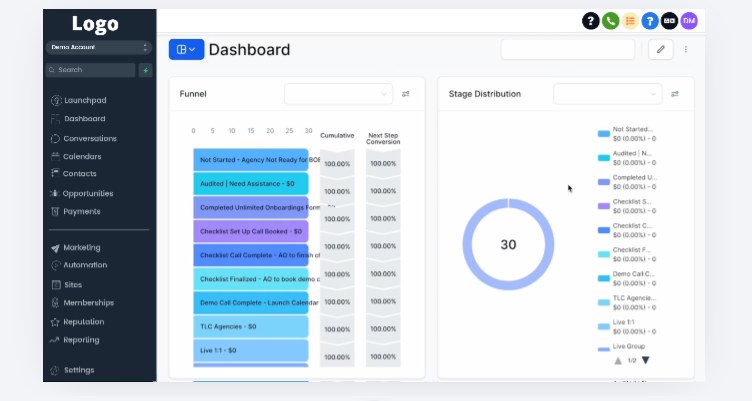Click the Cumulative column header

(337, 136)
